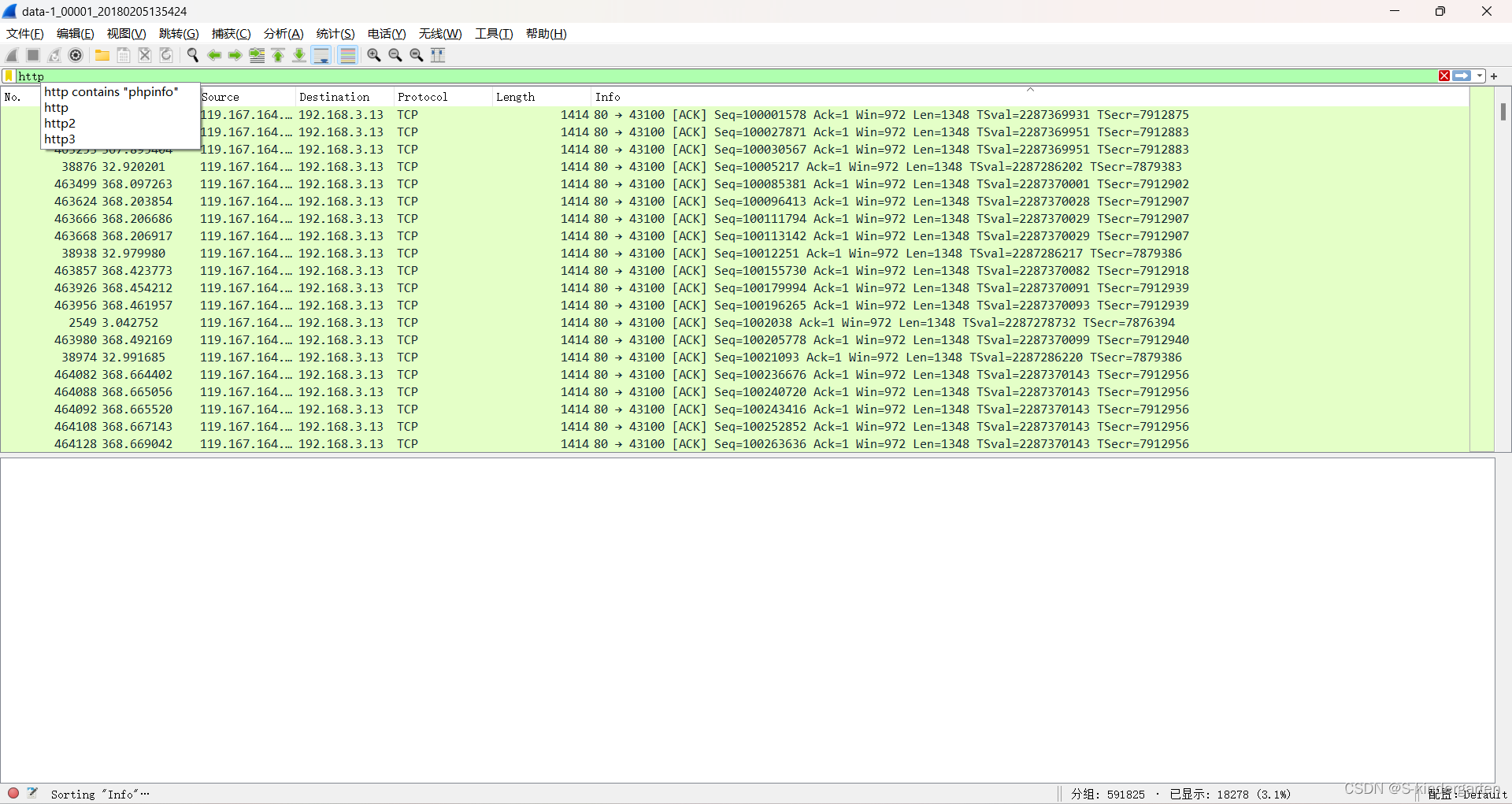The width and height of the screenshot is (1512, 804).
Task: Open the 文件(F) menu
Action: point(25,34)
